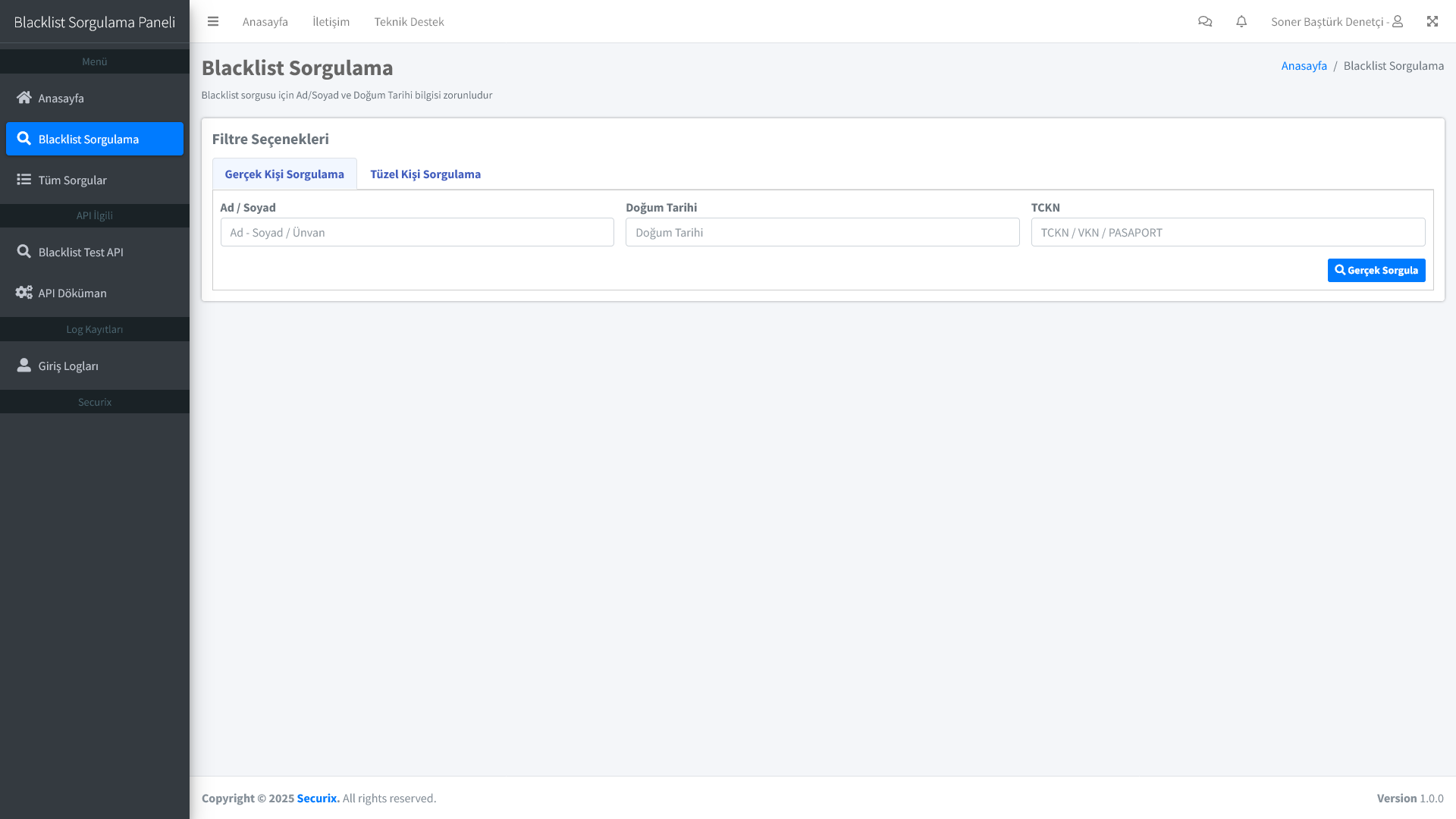Click the home icon beside Anasayfa in sidebar

point(24,97)
